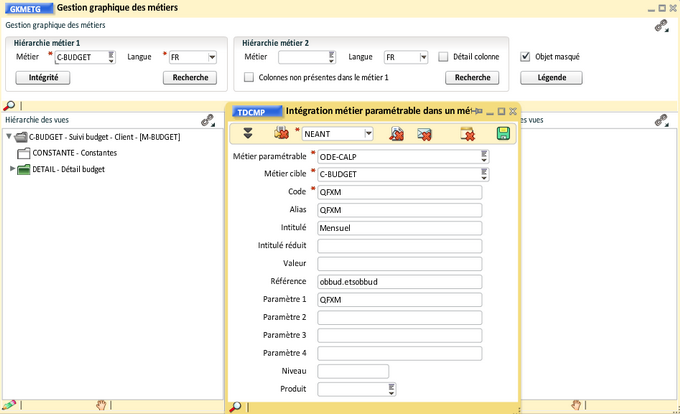
Task: Pin the TDCMP dialog using the pushpin icon
Action: click(x=477, y=111)
